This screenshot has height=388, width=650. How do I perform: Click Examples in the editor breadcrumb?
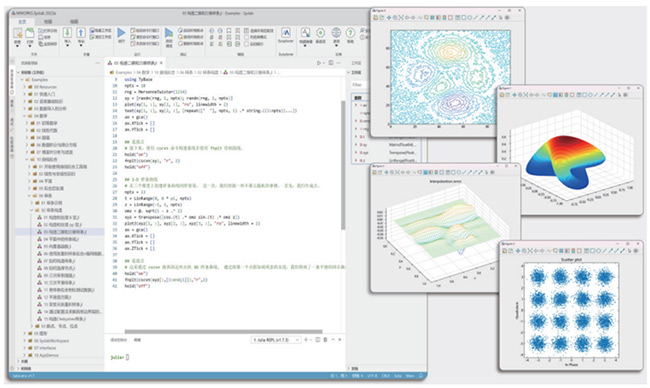click(x=124, y=73)
